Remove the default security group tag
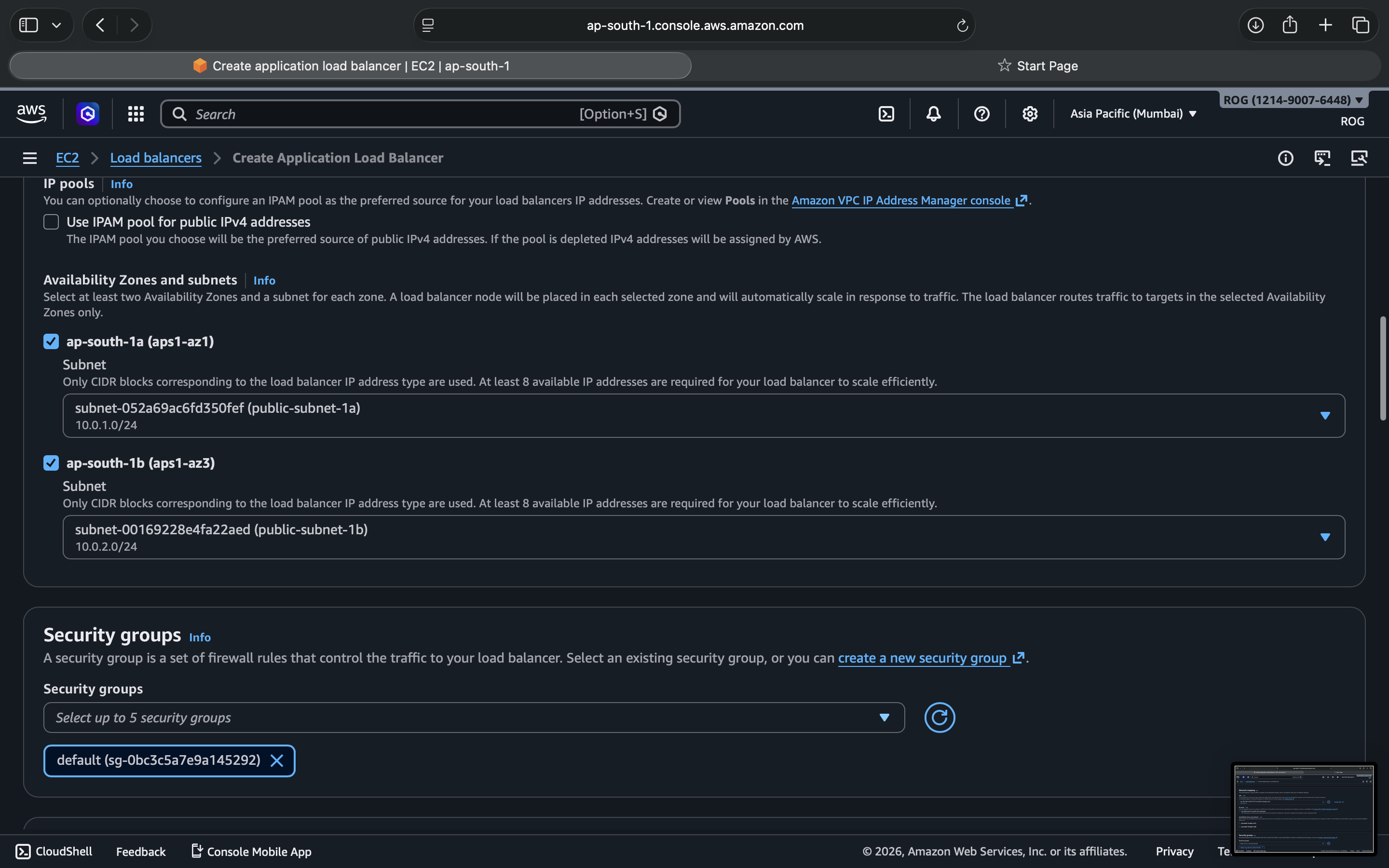 (277, 760)
